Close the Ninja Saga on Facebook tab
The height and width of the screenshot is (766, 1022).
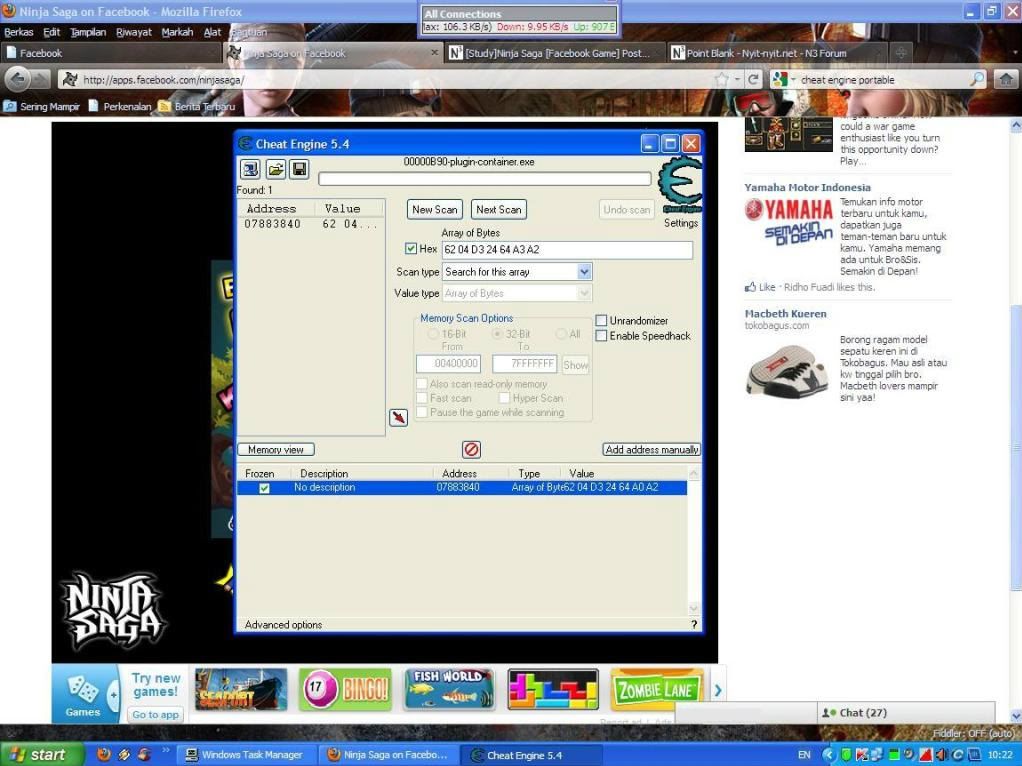click(434, 52)
